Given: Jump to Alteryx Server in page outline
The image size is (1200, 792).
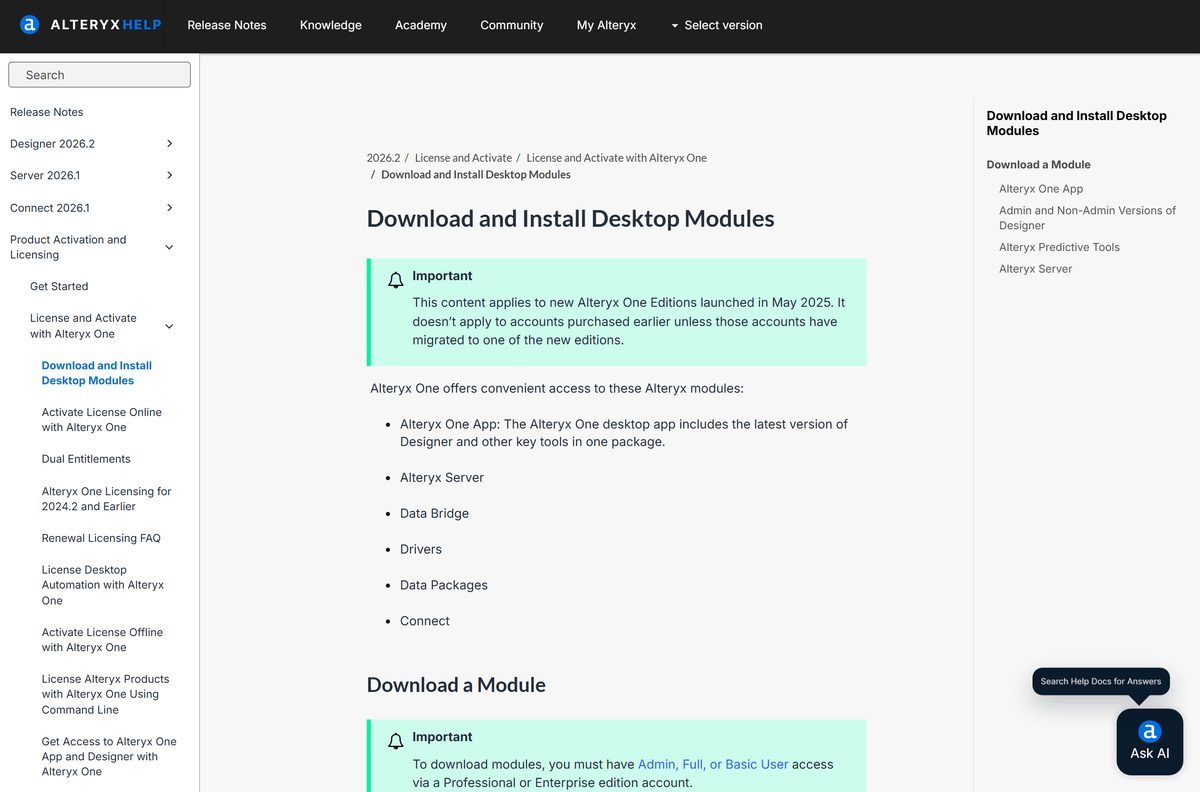Looking at the screenshot, I should click(x=1035, y=269).
